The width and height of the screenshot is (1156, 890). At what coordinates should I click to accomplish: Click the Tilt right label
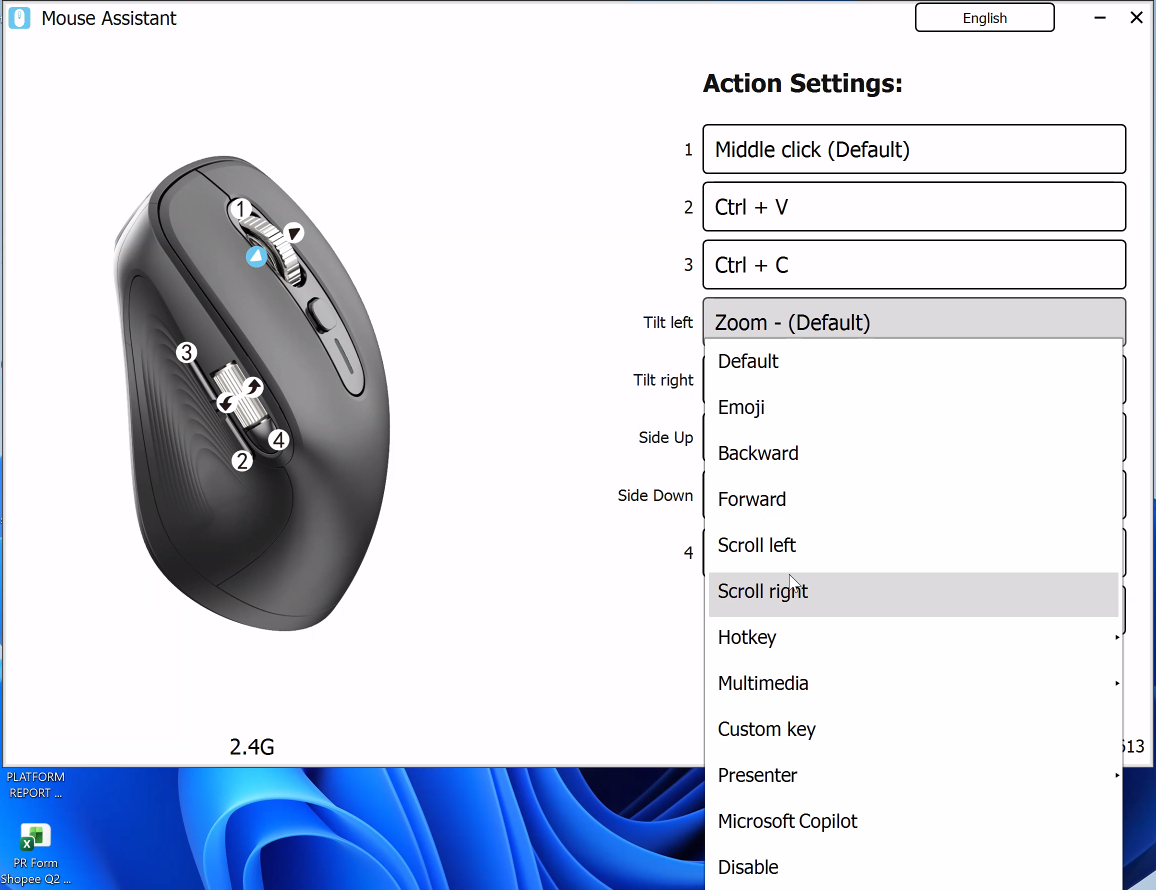click(x=664, y=380)
